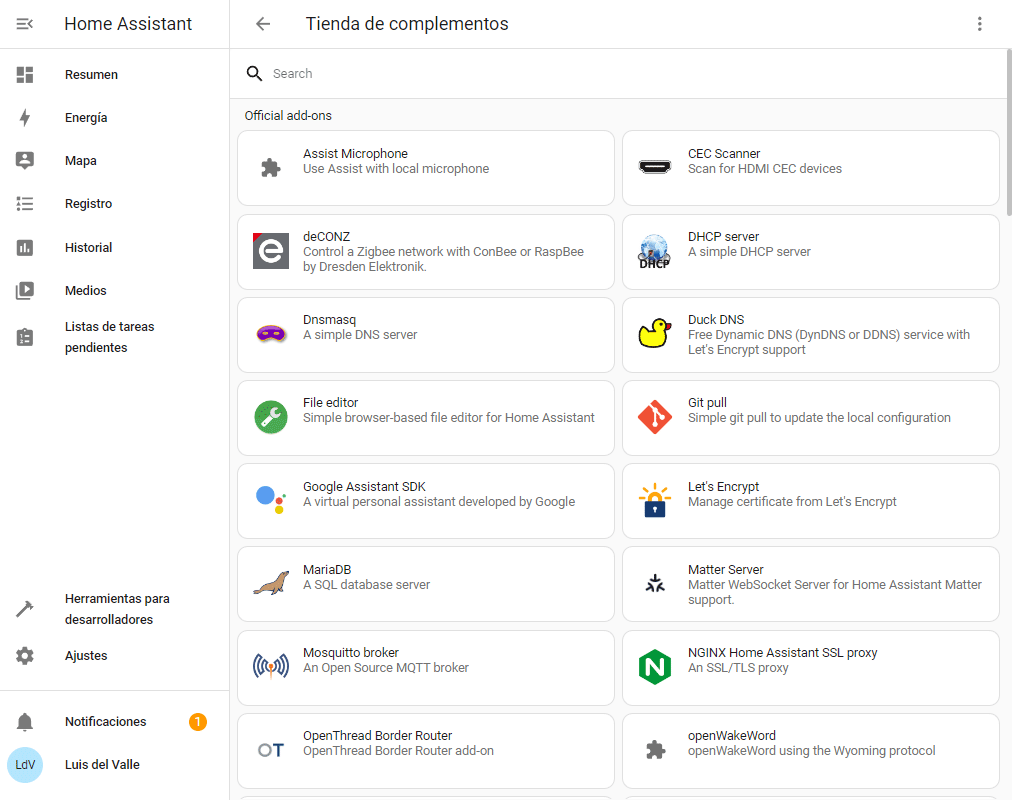
Task: Open the Historial panel
Action: coord(114,248)
